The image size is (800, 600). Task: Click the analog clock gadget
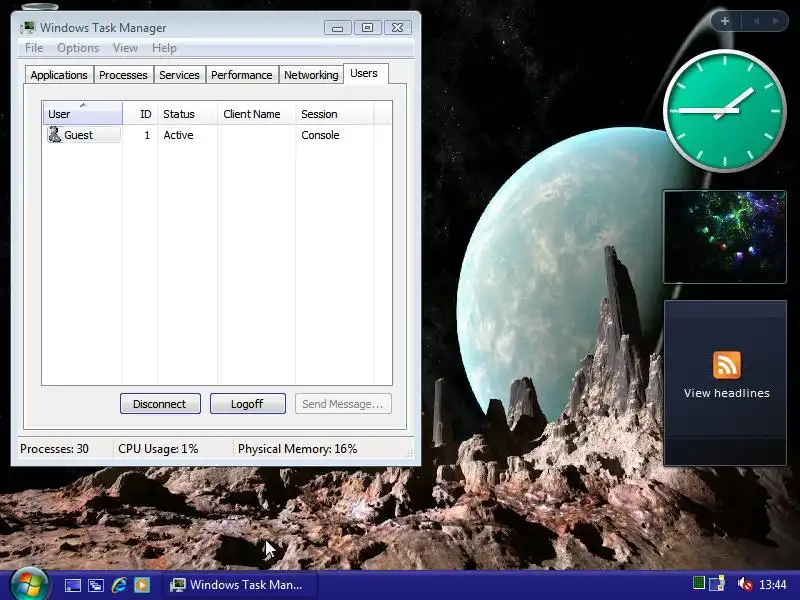tap(724, 111)
